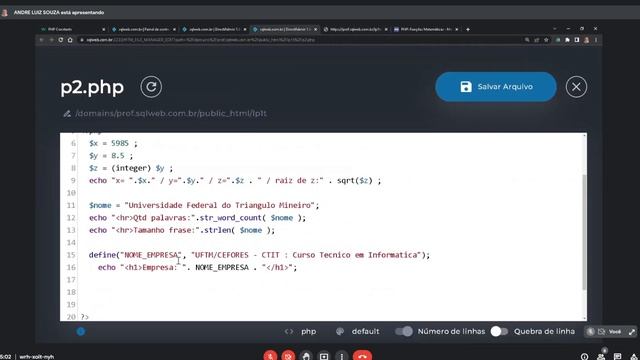Switch to third sqlweb DirectAdmin tab
640x360 pixels.
[214, 29]
